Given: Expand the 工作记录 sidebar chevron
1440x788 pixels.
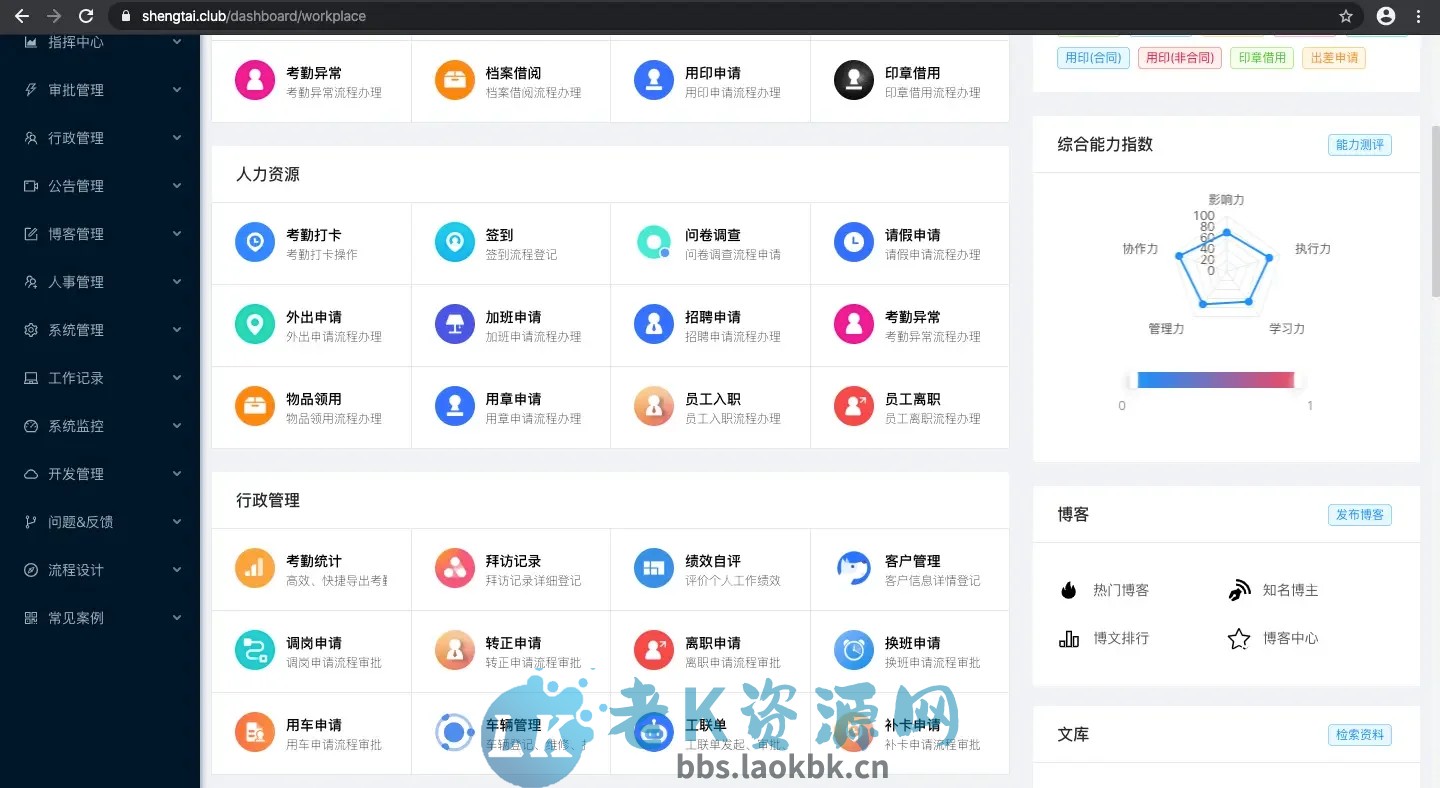Looking at the screenshot, I should (177, 378).
